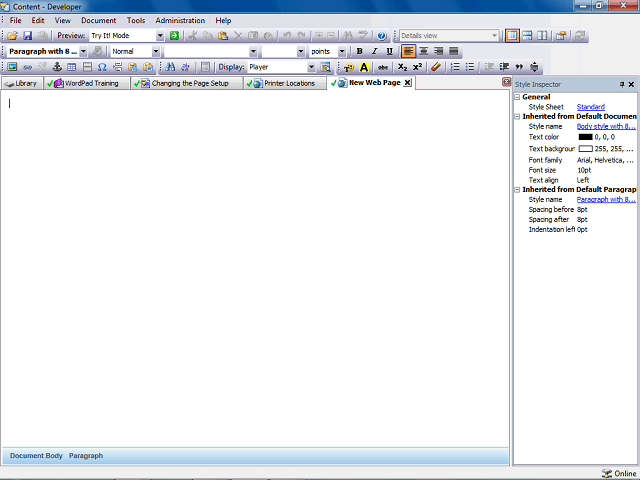Collapse the General section in Style Inspector
Viewport: 640px width, 480px height.
coord(517,97)
